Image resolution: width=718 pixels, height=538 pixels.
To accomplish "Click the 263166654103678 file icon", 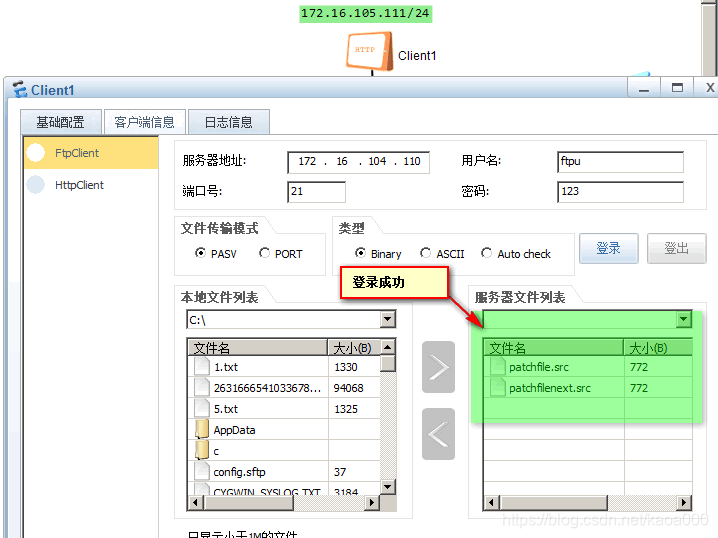I will (x=201, y=388).
